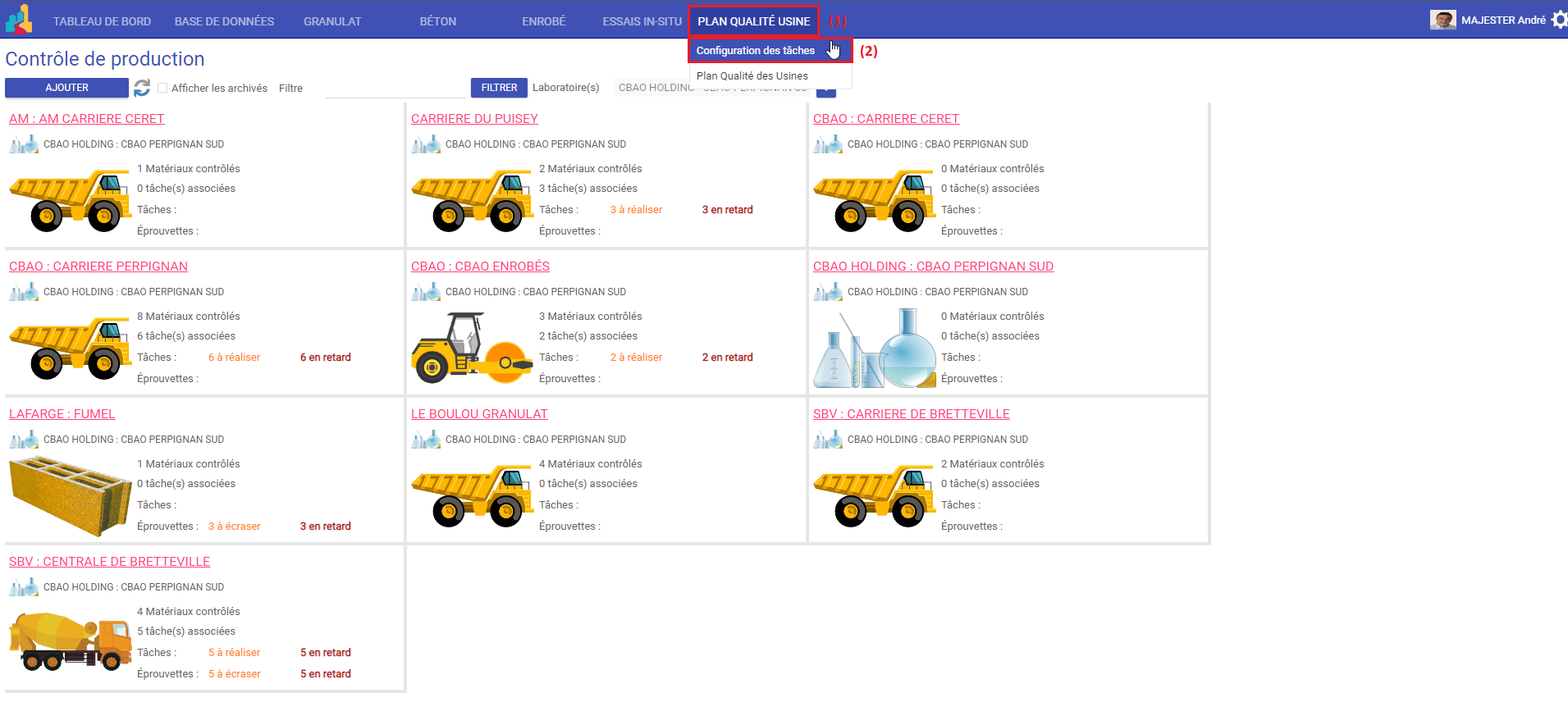Select Plan Qualité des Usines entry
This screenshot has height=702, width=1568.
click(x=752, y=75)
